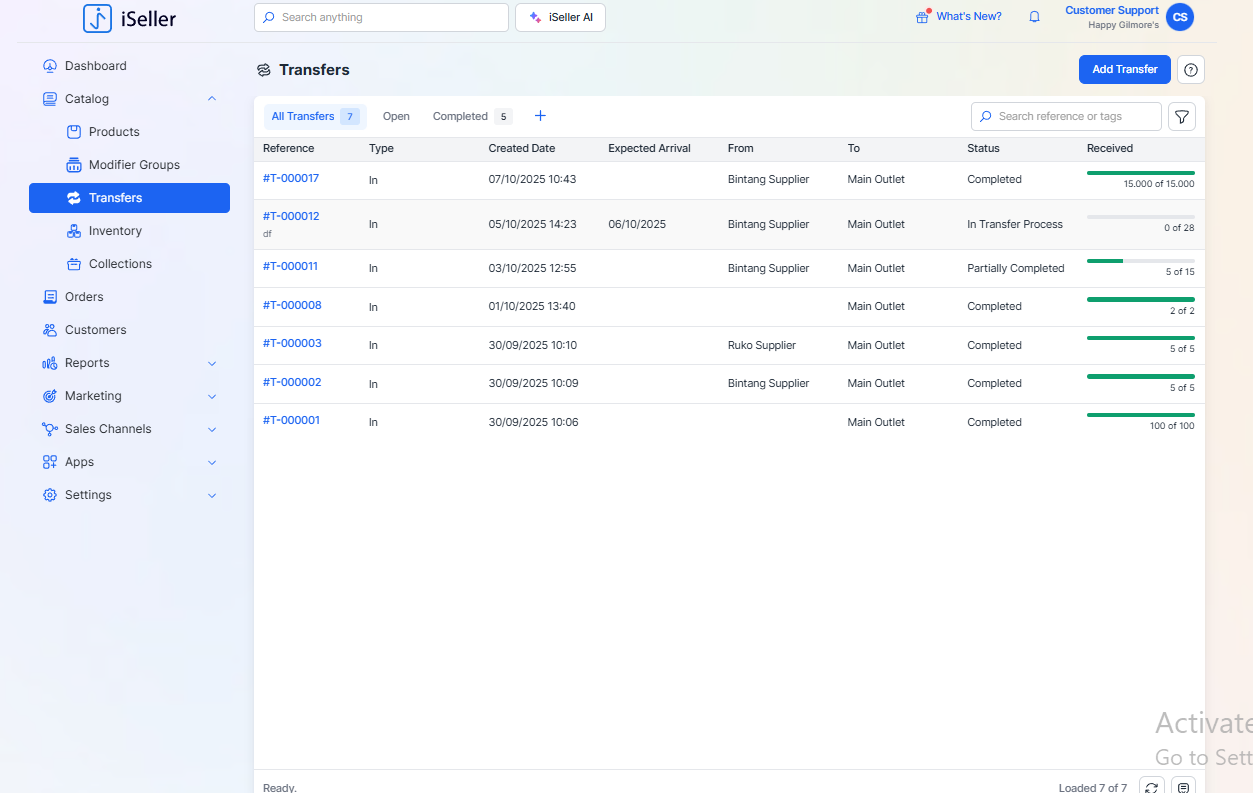Expand the Sales Channels menu
The height and width of the screenshot is (793, 1253).
211,429
